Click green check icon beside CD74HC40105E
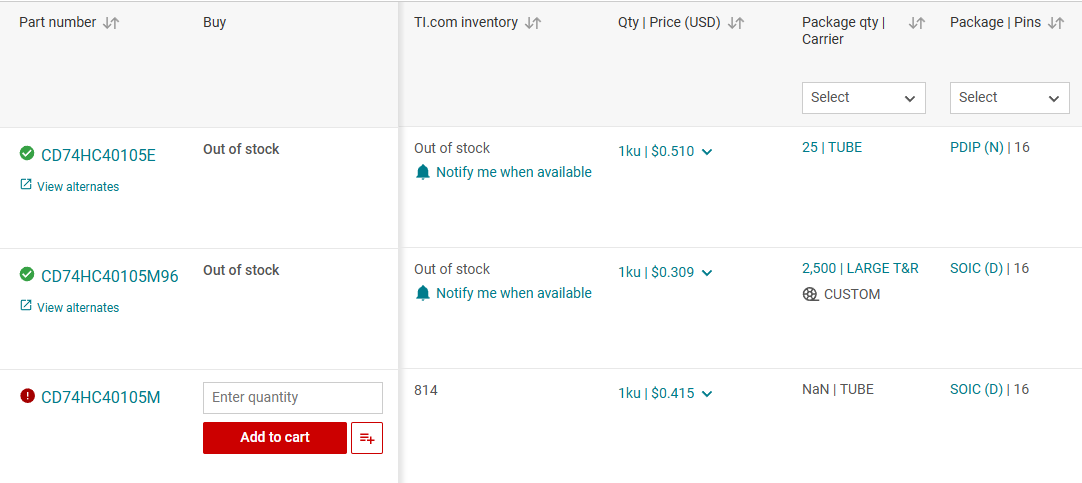This screenshot has height=483, width=1082. 27,153
